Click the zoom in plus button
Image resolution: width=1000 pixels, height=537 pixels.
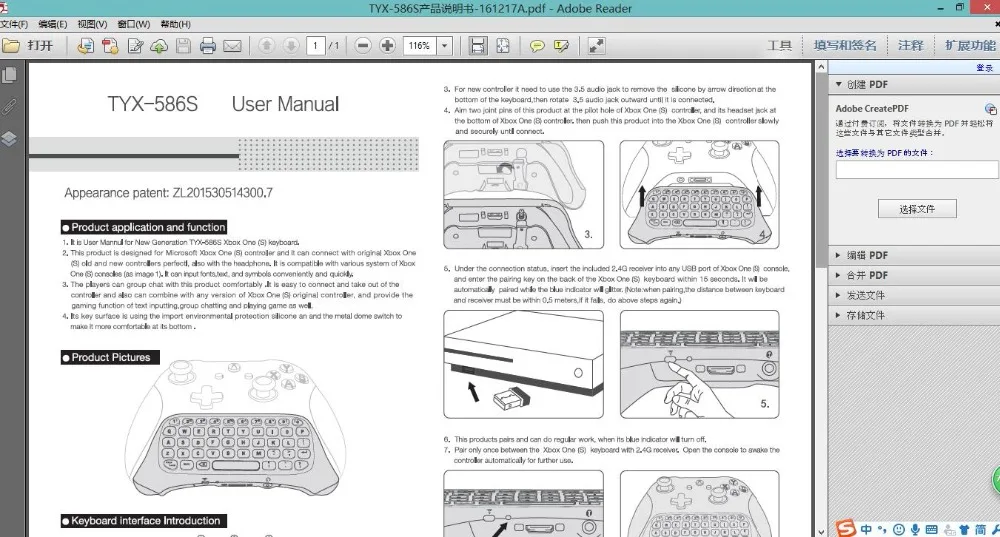click(387, 46)
